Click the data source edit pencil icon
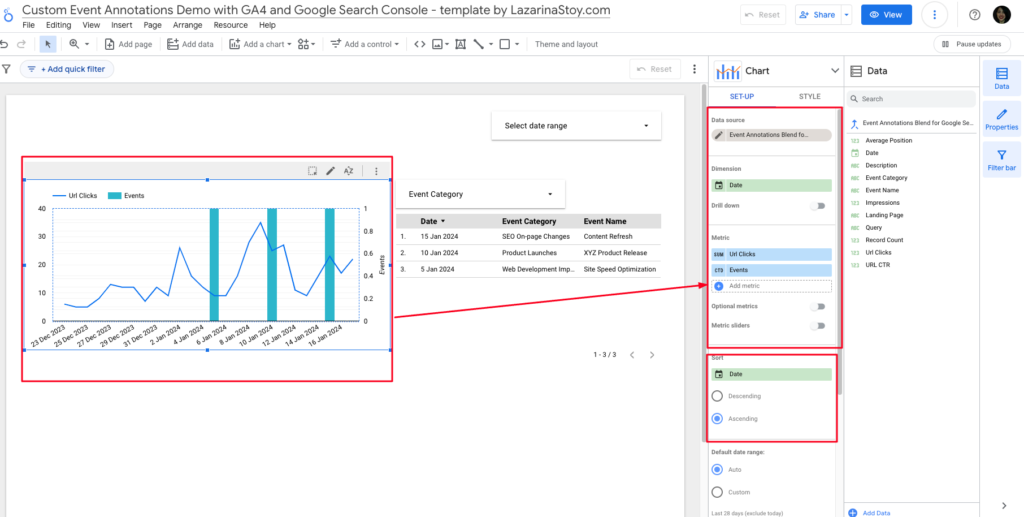 [x=719, y=135]
